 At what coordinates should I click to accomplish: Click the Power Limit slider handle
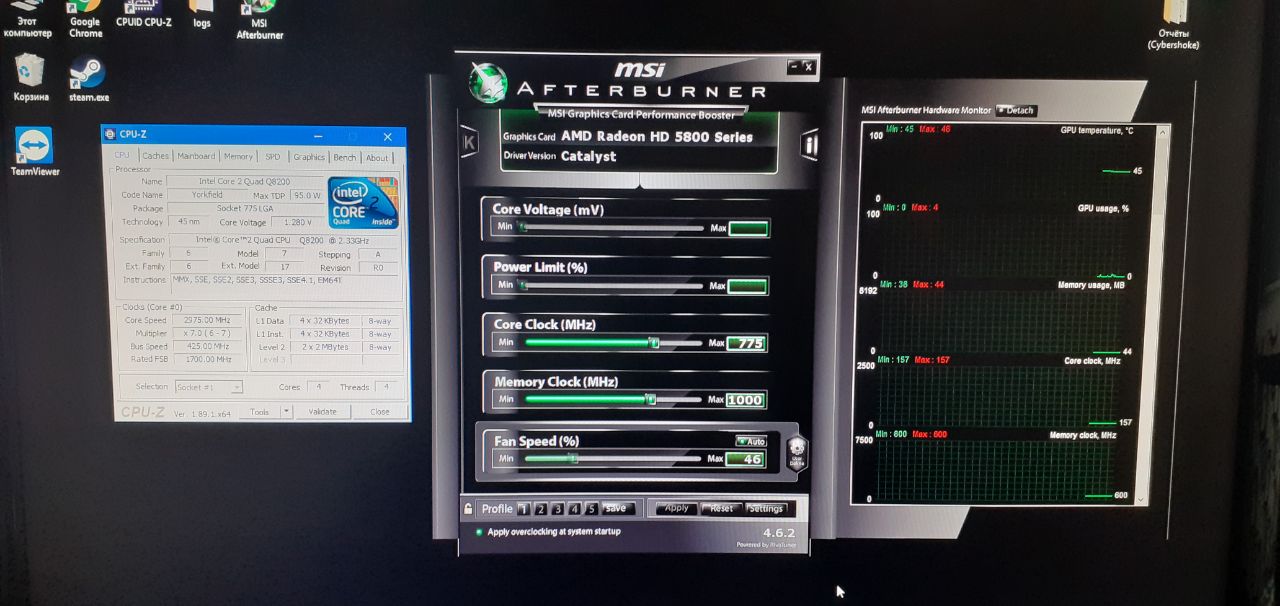click(x=523, y=286)
